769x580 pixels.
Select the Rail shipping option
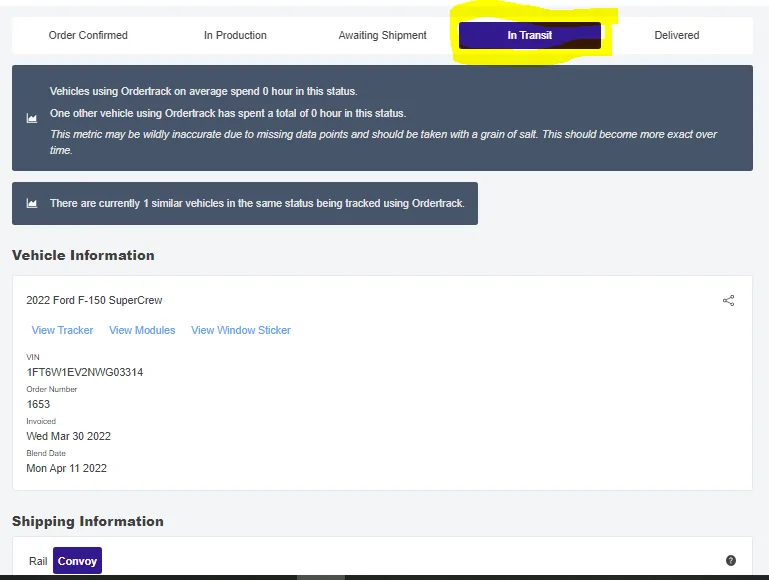pyautogui.click(x=38, y=561)
